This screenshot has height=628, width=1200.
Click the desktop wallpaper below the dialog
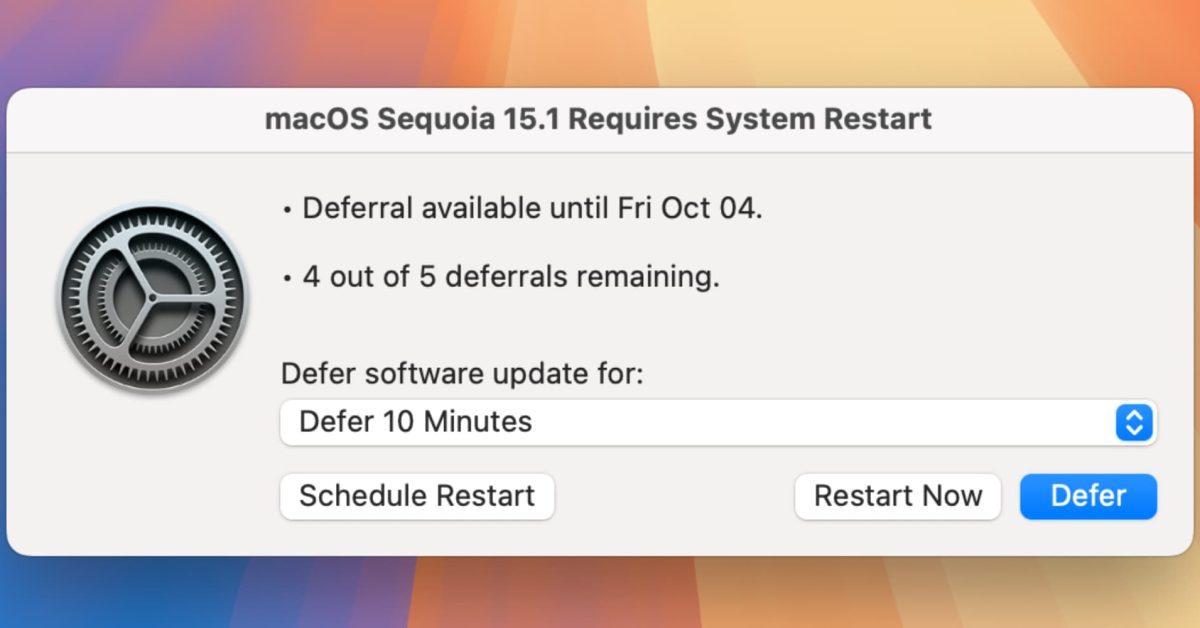tap(600, 593)
